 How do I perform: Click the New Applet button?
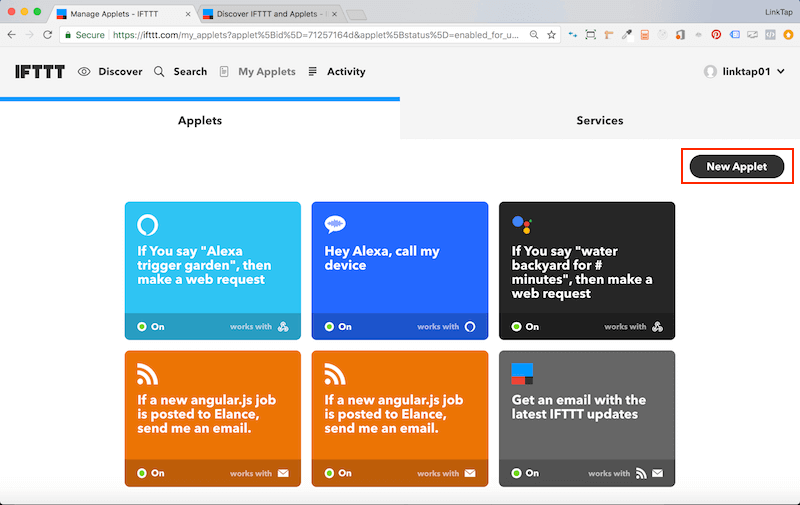click(737, 166)
